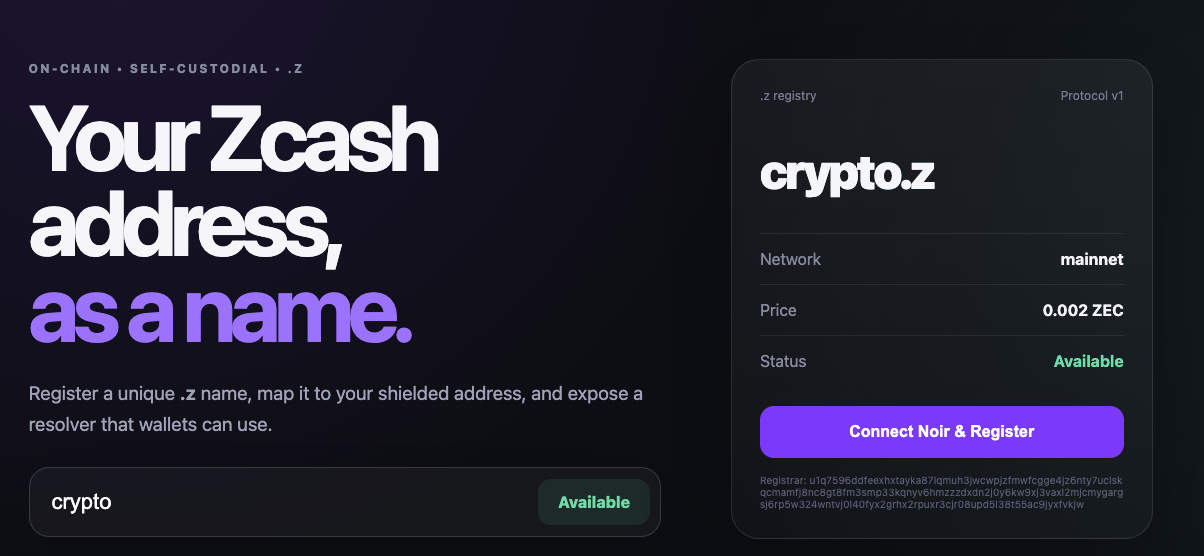Viewport: 1204px width, 556px height.
Task: Click the purple 'as a name.' headline
Action: 220,315
